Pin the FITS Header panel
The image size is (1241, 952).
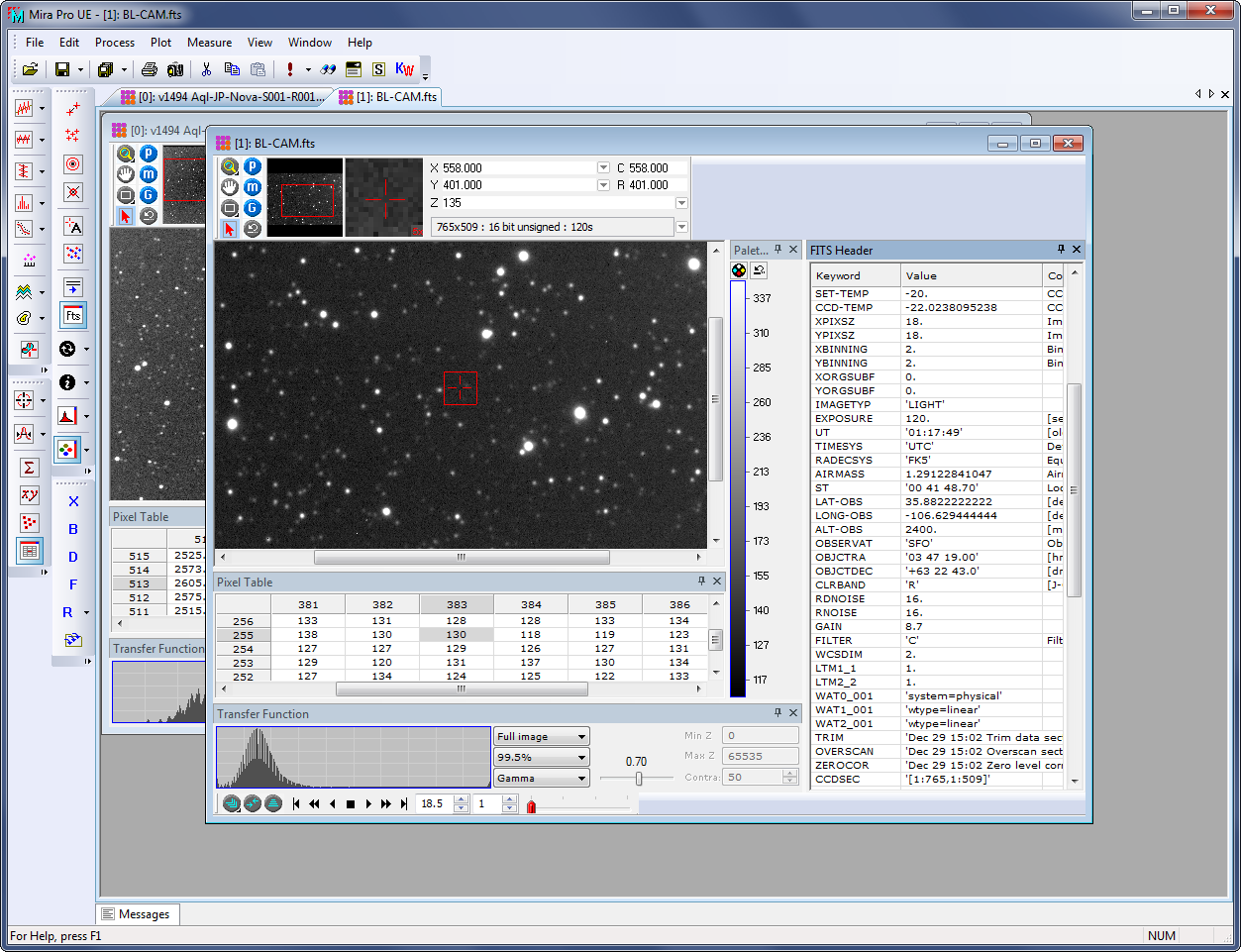1061,250
